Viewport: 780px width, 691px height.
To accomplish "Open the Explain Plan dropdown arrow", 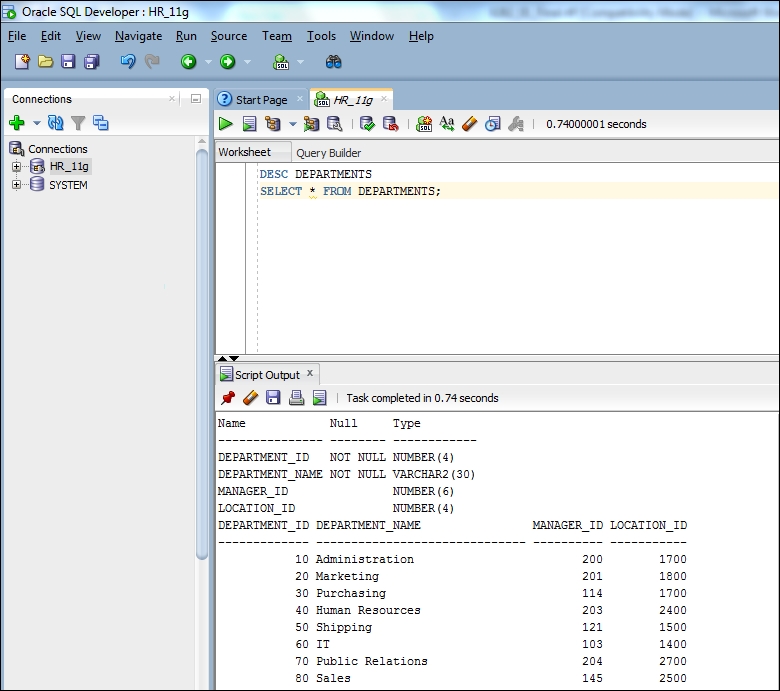I will pos(292,124).
